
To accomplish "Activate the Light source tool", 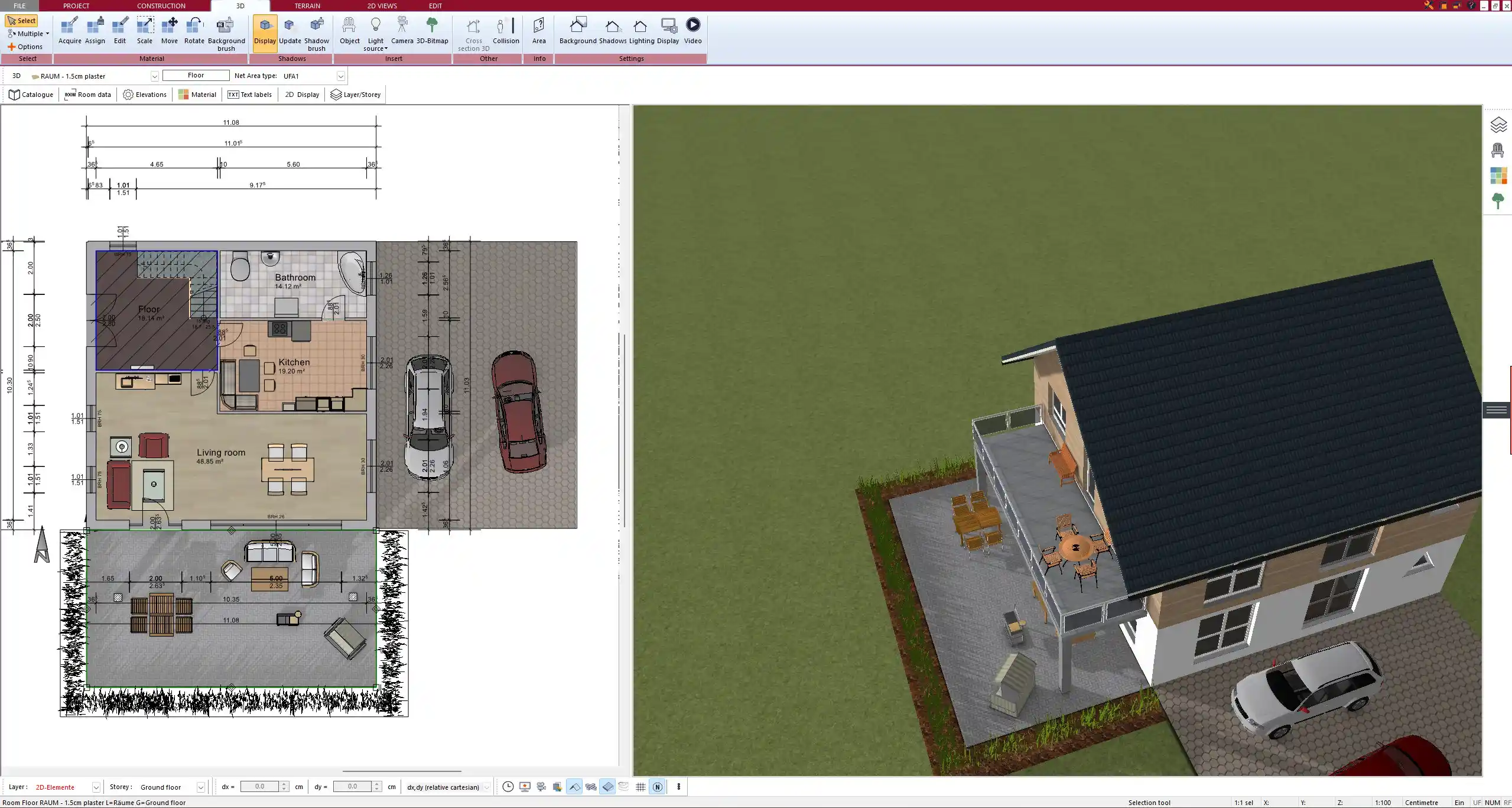I will (x=376, y=33).
